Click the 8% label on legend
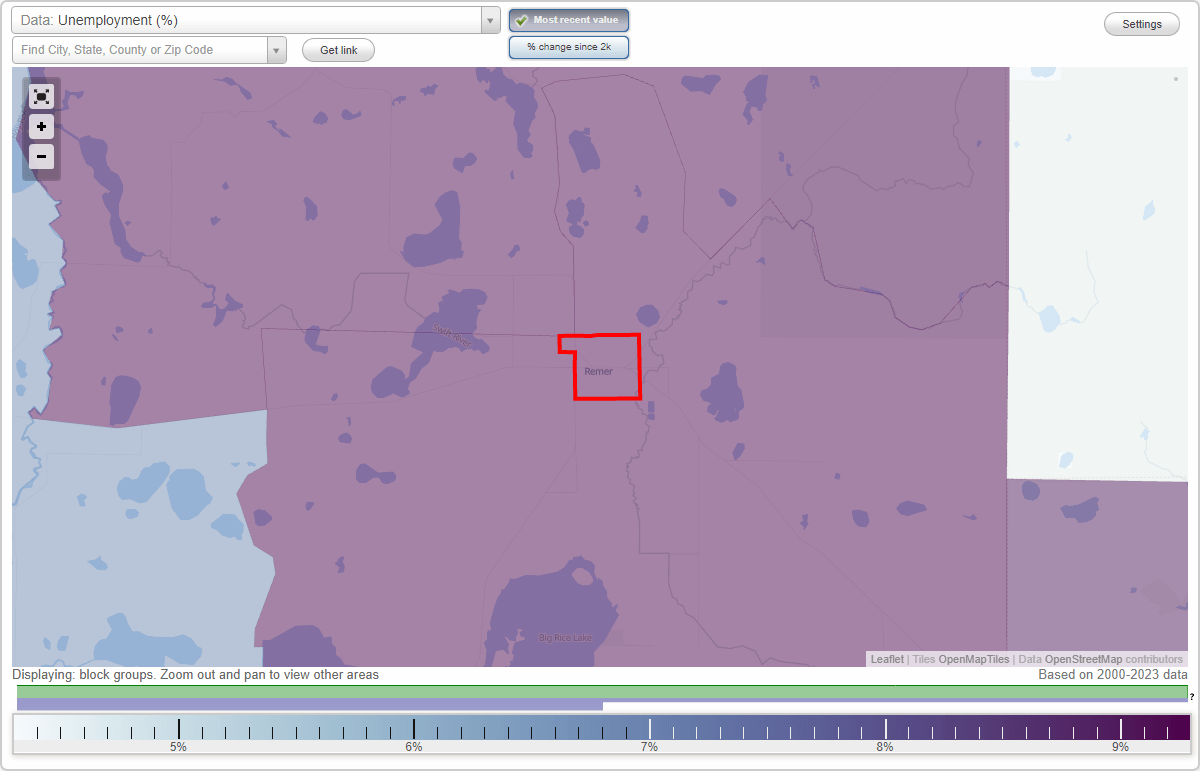Screen dimensions: 1200x771 click(885, 747)
